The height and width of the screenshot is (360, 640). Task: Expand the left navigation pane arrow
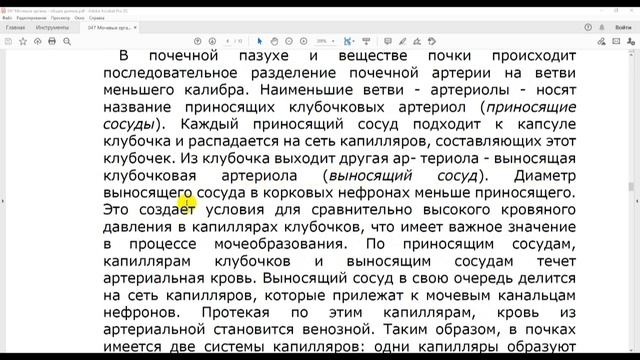click(2, 201)
